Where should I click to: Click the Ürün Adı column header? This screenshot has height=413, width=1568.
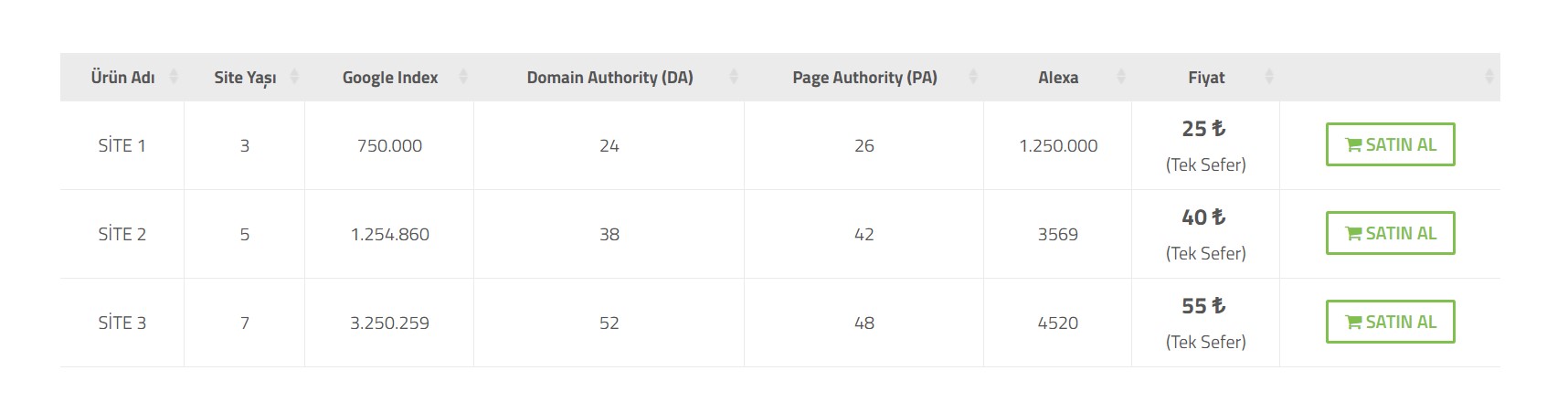click(x=122, y=77)
